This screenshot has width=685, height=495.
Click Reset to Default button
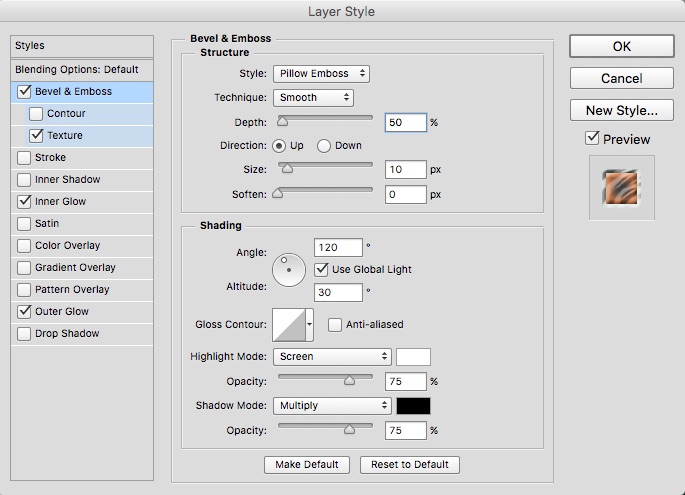tap(409, 465)
